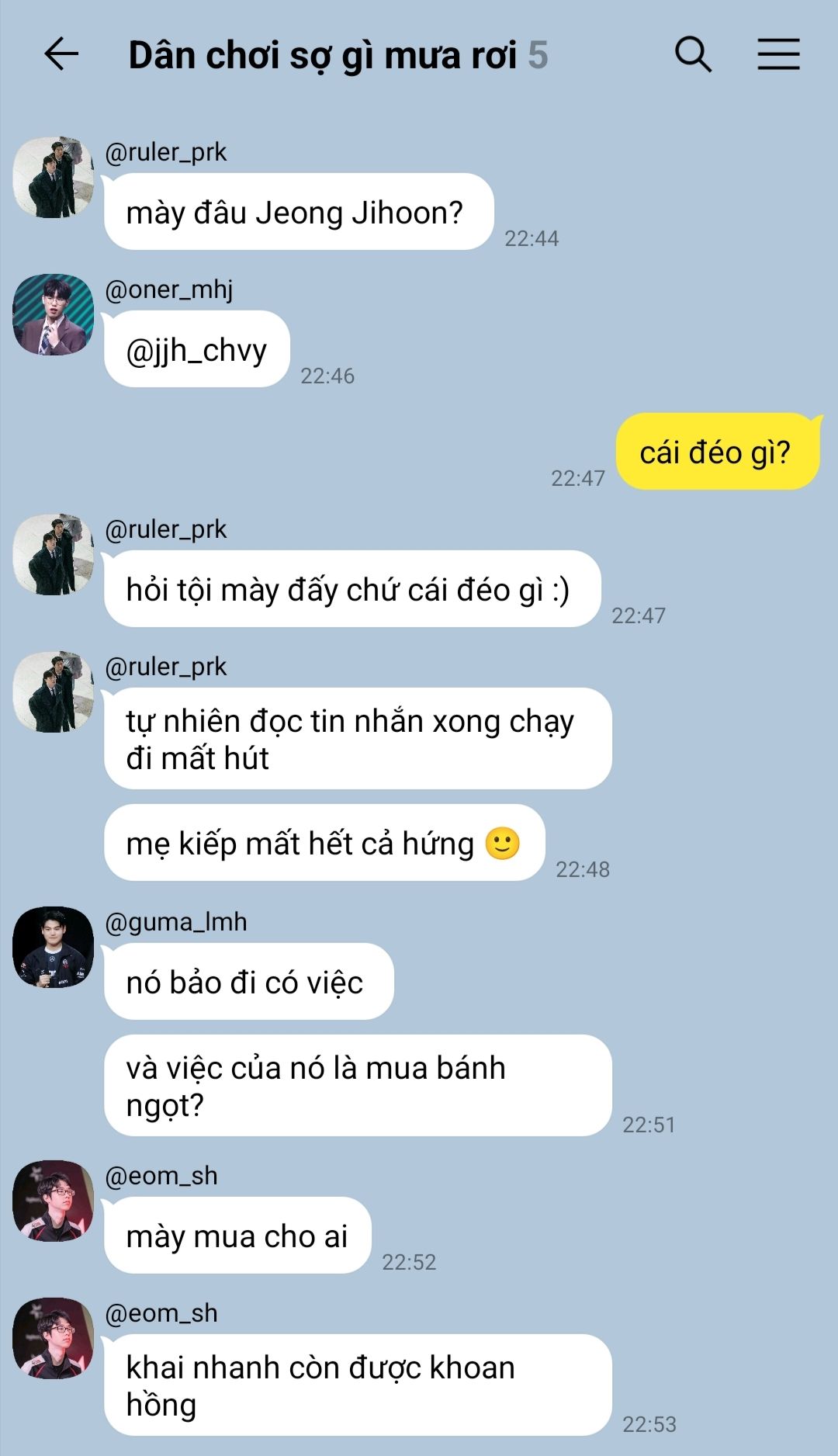This screenshot has width=838, height=1456.
Task: Tap last @eom_sh avatar at bottom
Action: click(x=54, y=1338)
